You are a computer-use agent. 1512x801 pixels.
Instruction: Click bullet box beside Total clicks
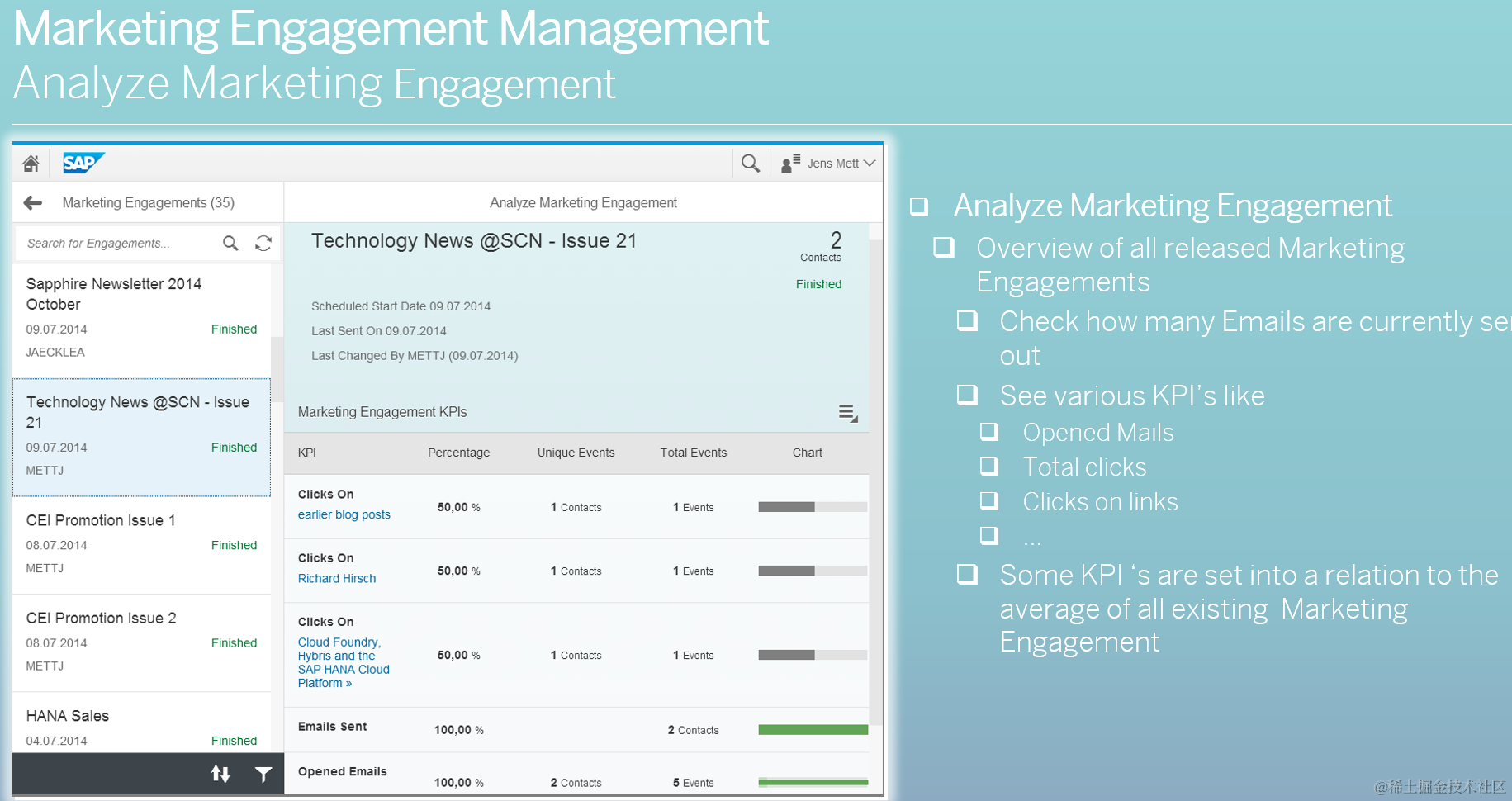[x=988, y=466]
